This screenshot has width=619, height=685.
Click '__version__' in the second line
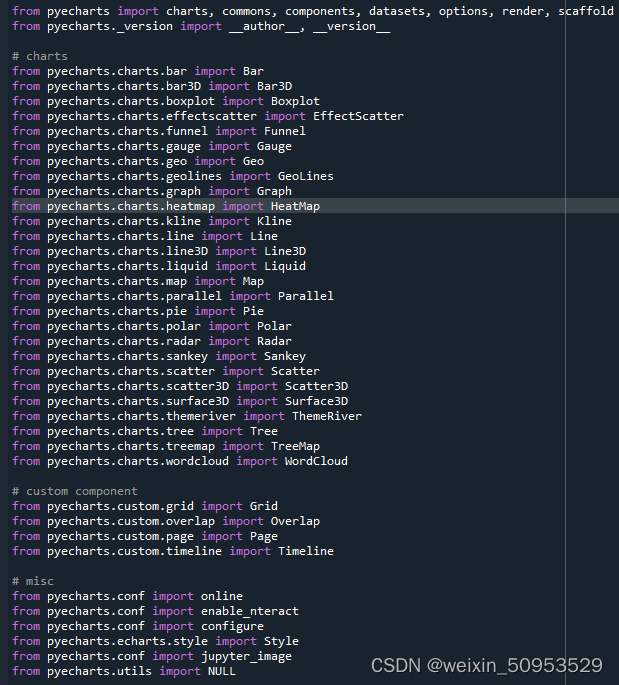pyautogui.click(x=352, y=26)
